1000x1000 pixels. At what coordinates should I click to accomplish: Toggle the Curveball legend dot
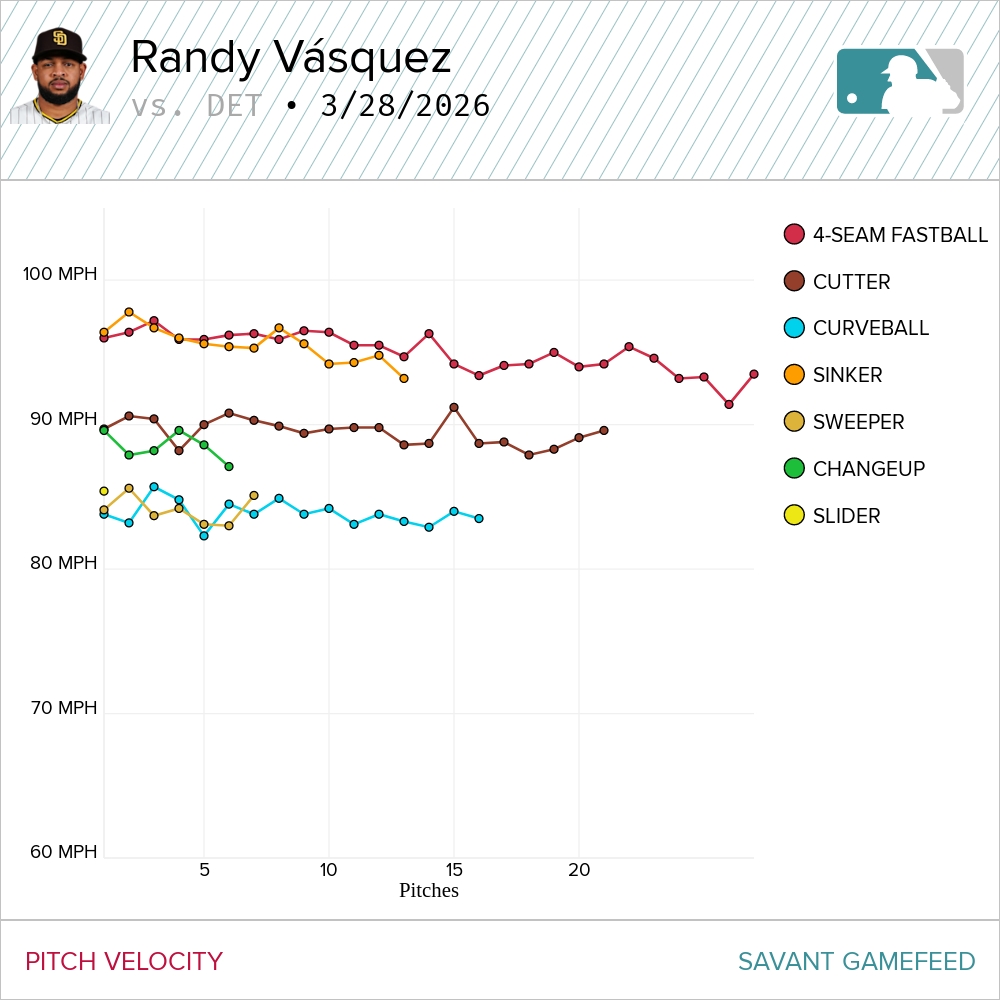click(x=794, y=328)
